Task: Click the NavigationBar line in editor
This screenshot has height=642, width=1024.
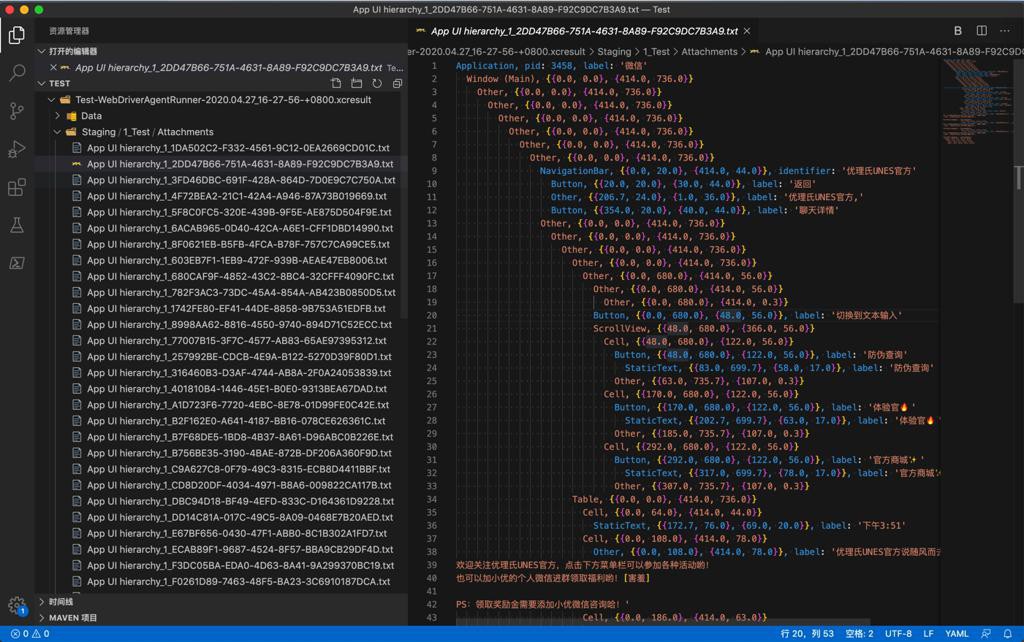Action: pos(728,170)
